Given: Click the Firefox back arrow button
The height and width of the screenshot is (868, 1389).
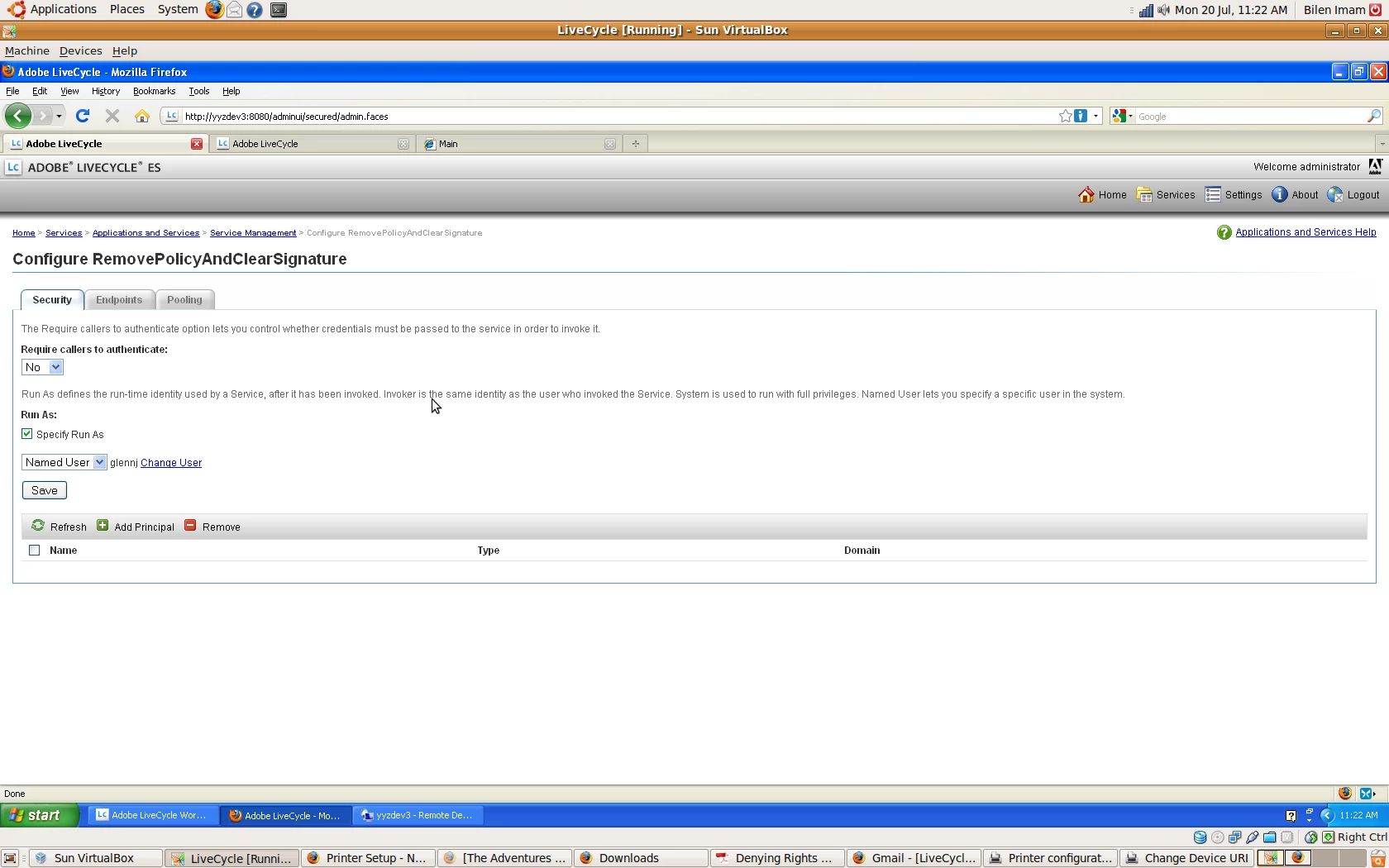Looking at the screenshot, I should tap(17, 116).
